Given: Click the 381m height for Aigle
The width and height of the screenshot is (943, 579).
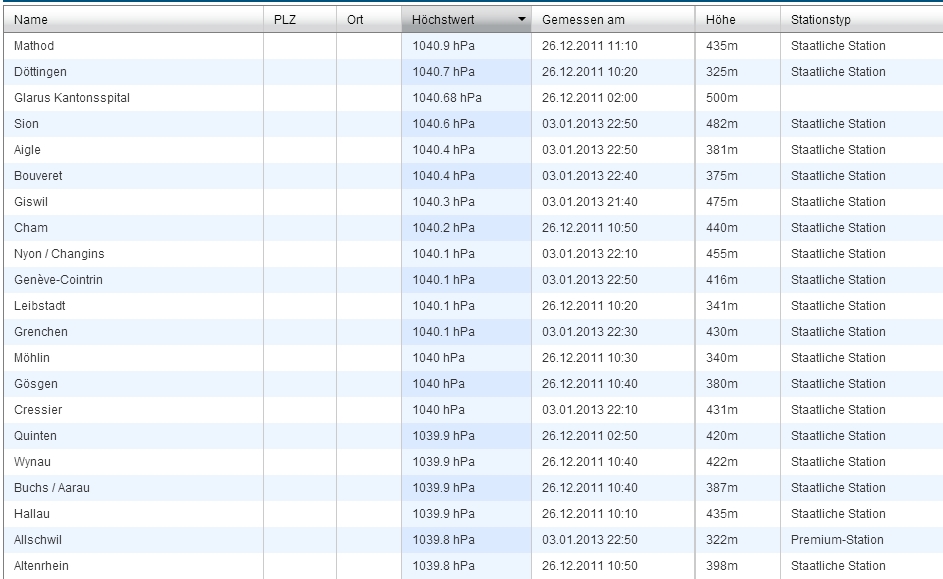Looking at the screenshot, I should coord(722,150).
